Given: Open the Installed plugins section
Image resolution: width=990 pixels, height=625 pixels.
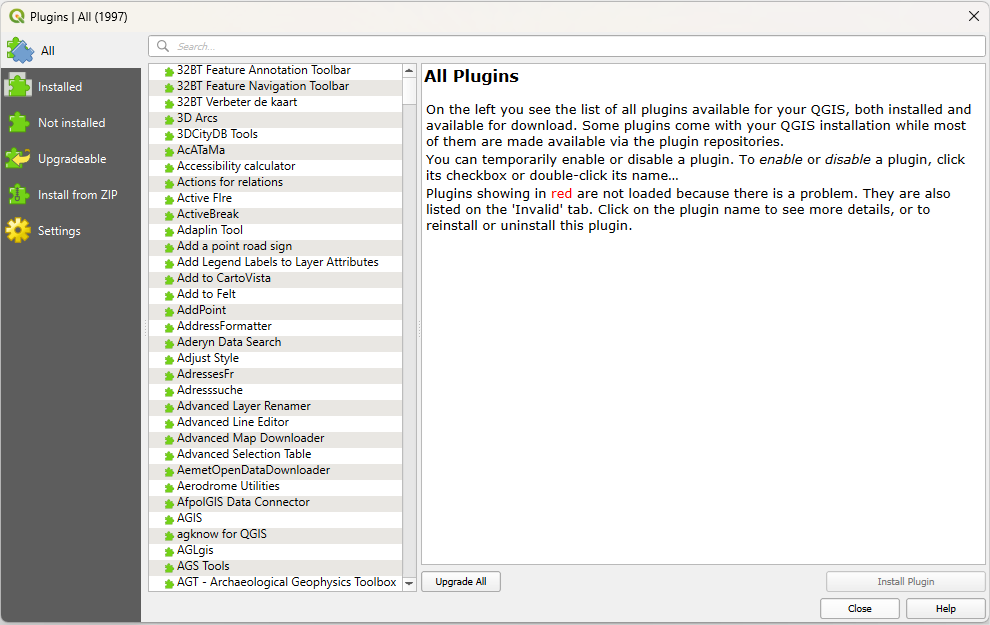Looking at the screenshot, I should click(x=60, y=86).
